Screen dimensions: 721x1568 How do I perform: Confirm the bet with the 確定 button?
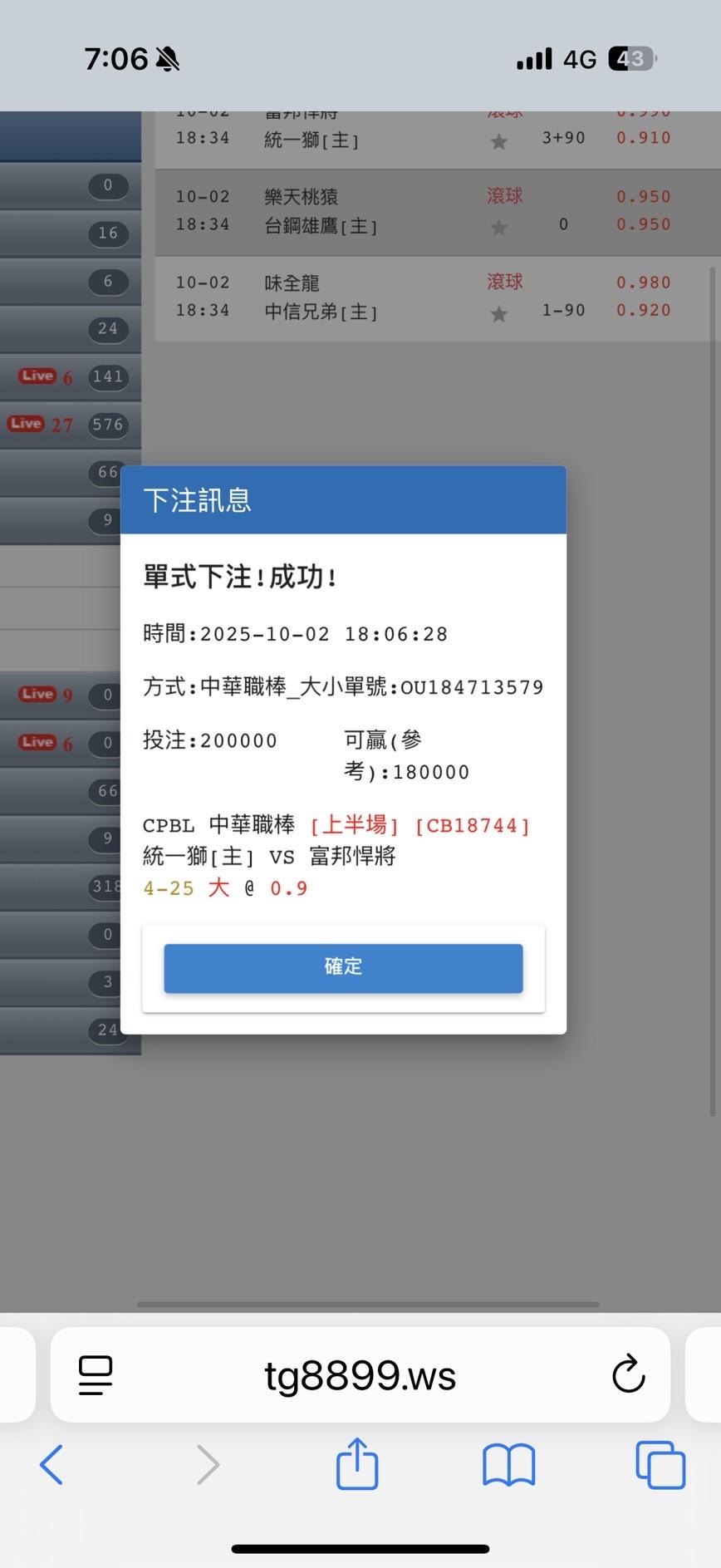tap(343, 968)
